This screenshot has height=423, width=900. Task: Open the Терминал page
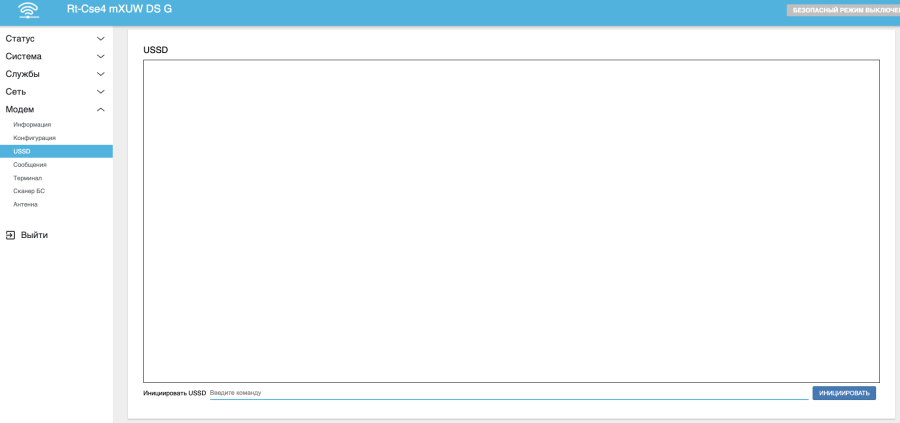pos(28,178)
